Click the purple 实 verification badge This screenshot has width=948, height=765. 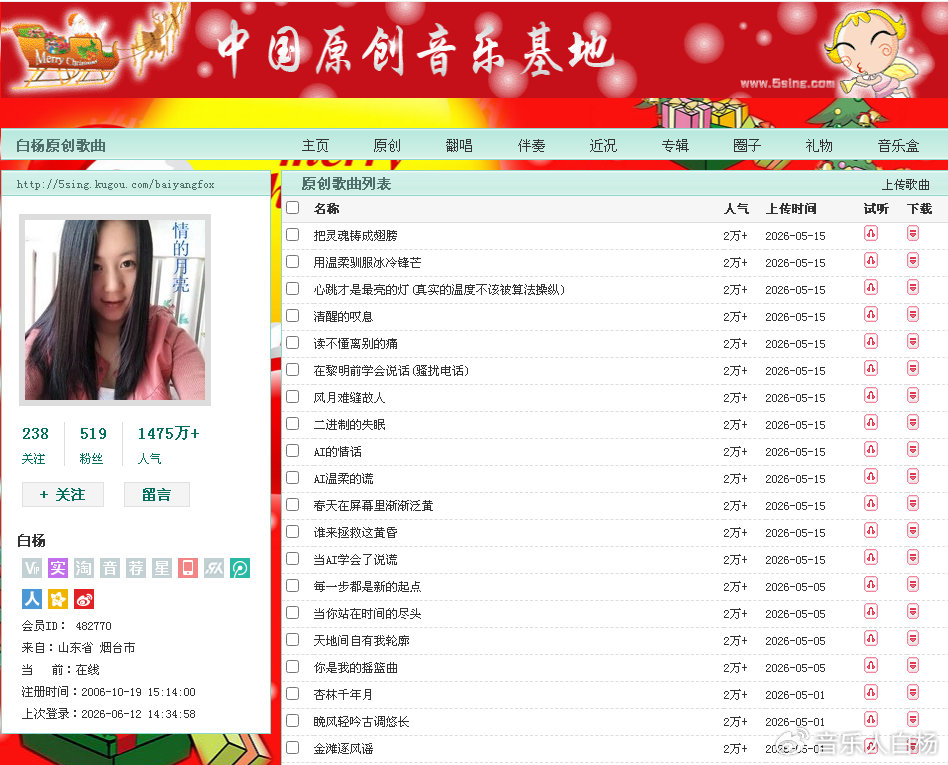pyautogui.click(x=58, y=568)
